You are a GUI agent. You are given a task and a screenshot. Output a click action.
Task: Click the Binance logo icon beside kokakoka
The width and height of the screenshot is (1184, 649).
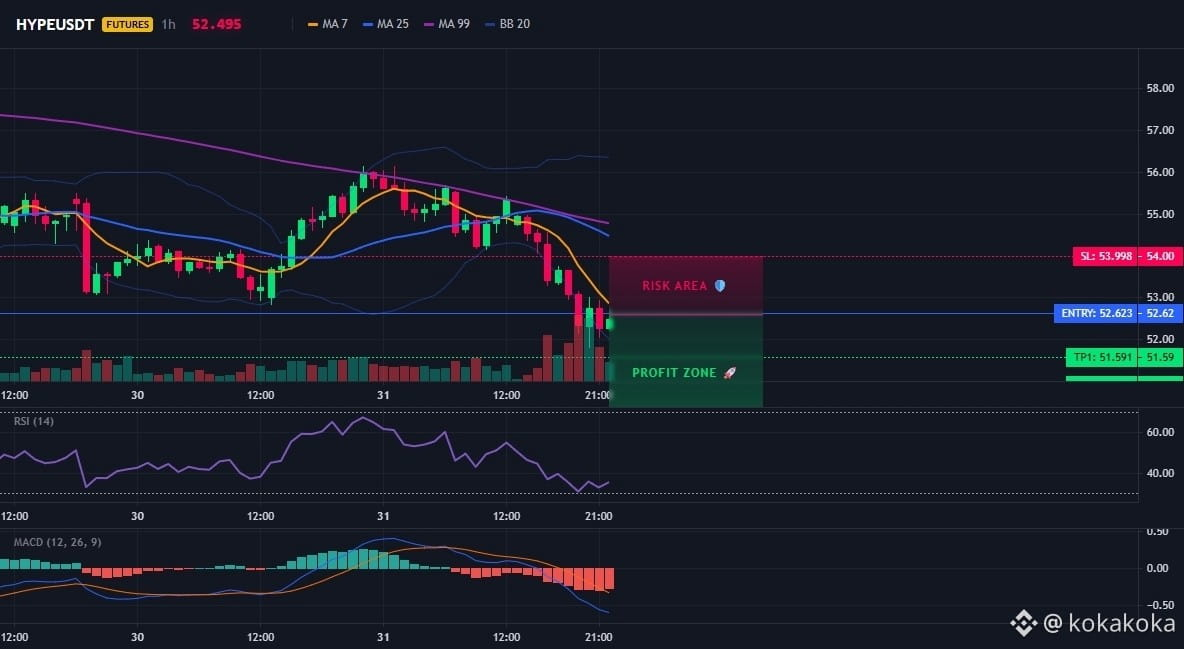1024,623
